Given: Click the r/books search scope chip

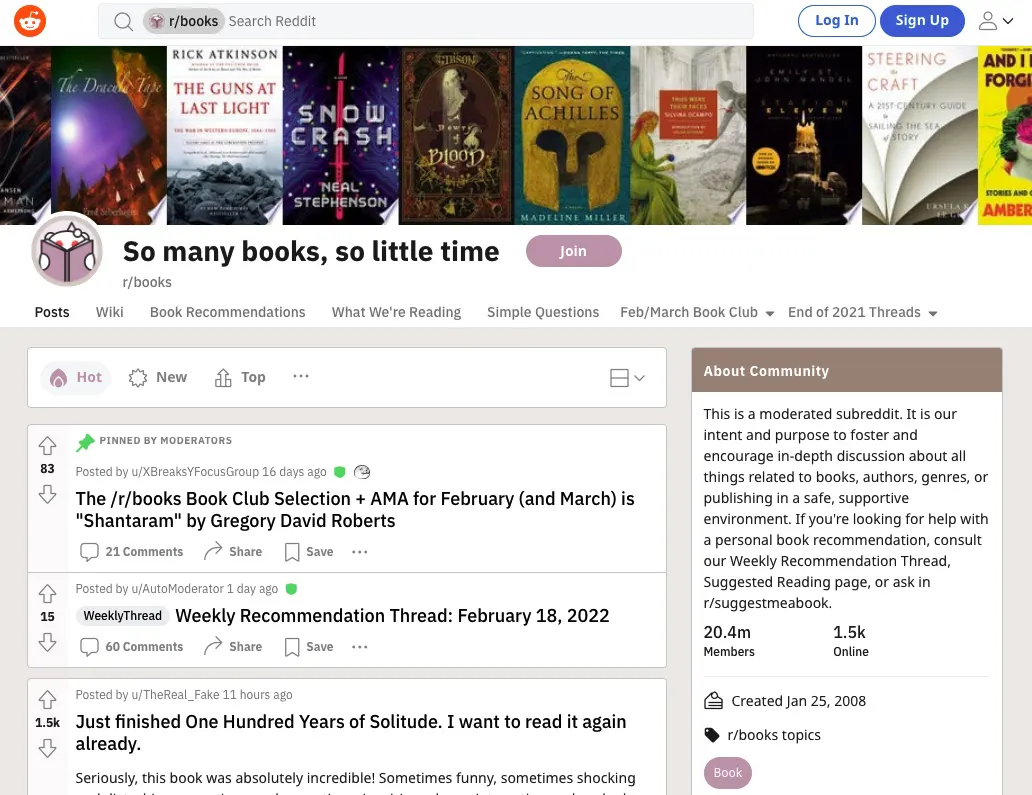Looking at the screenshot, I should pos(184,21).
